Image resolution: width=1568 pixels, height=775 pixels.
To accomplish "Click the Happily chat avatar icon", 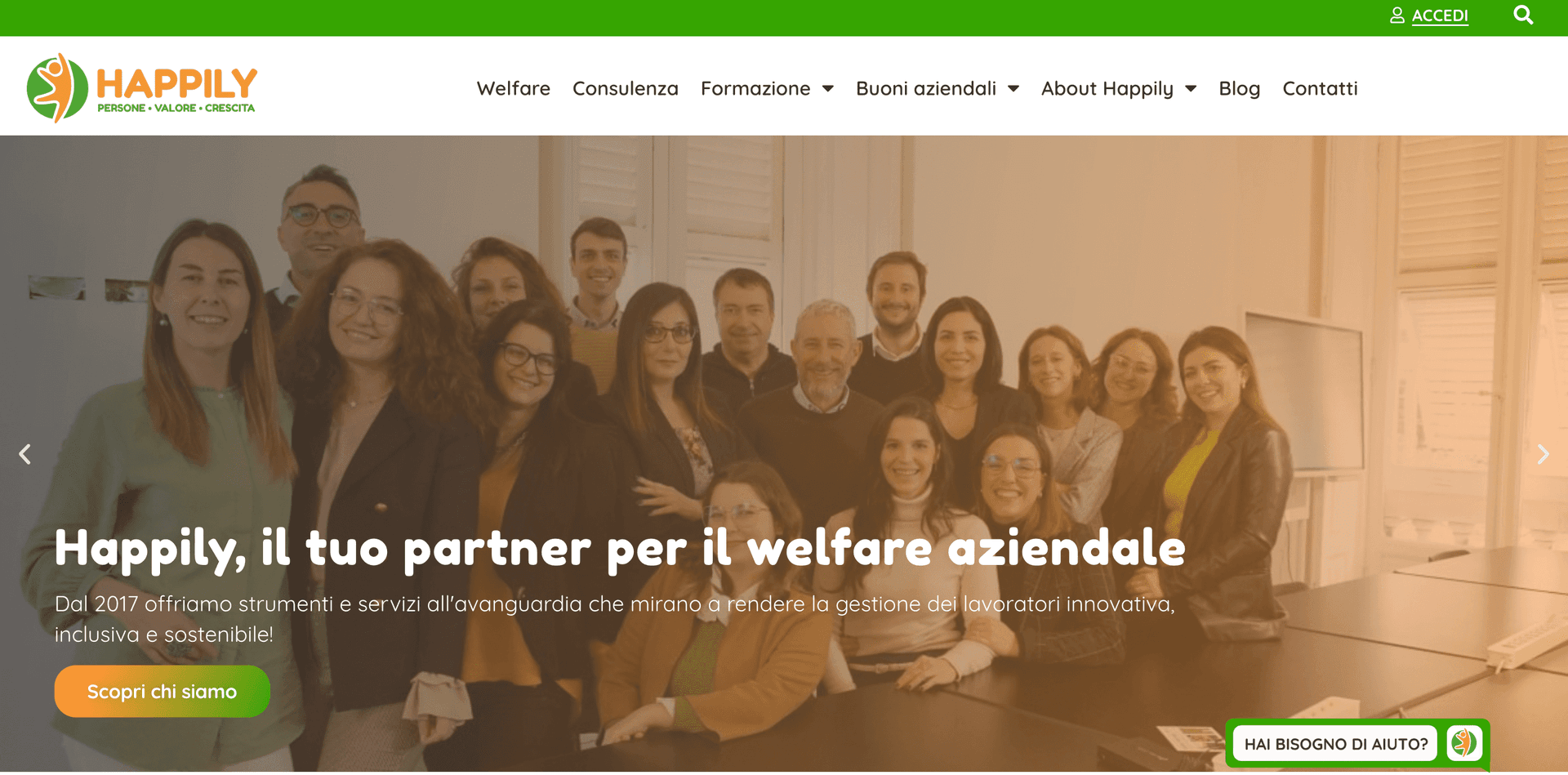I will 1464,743.
